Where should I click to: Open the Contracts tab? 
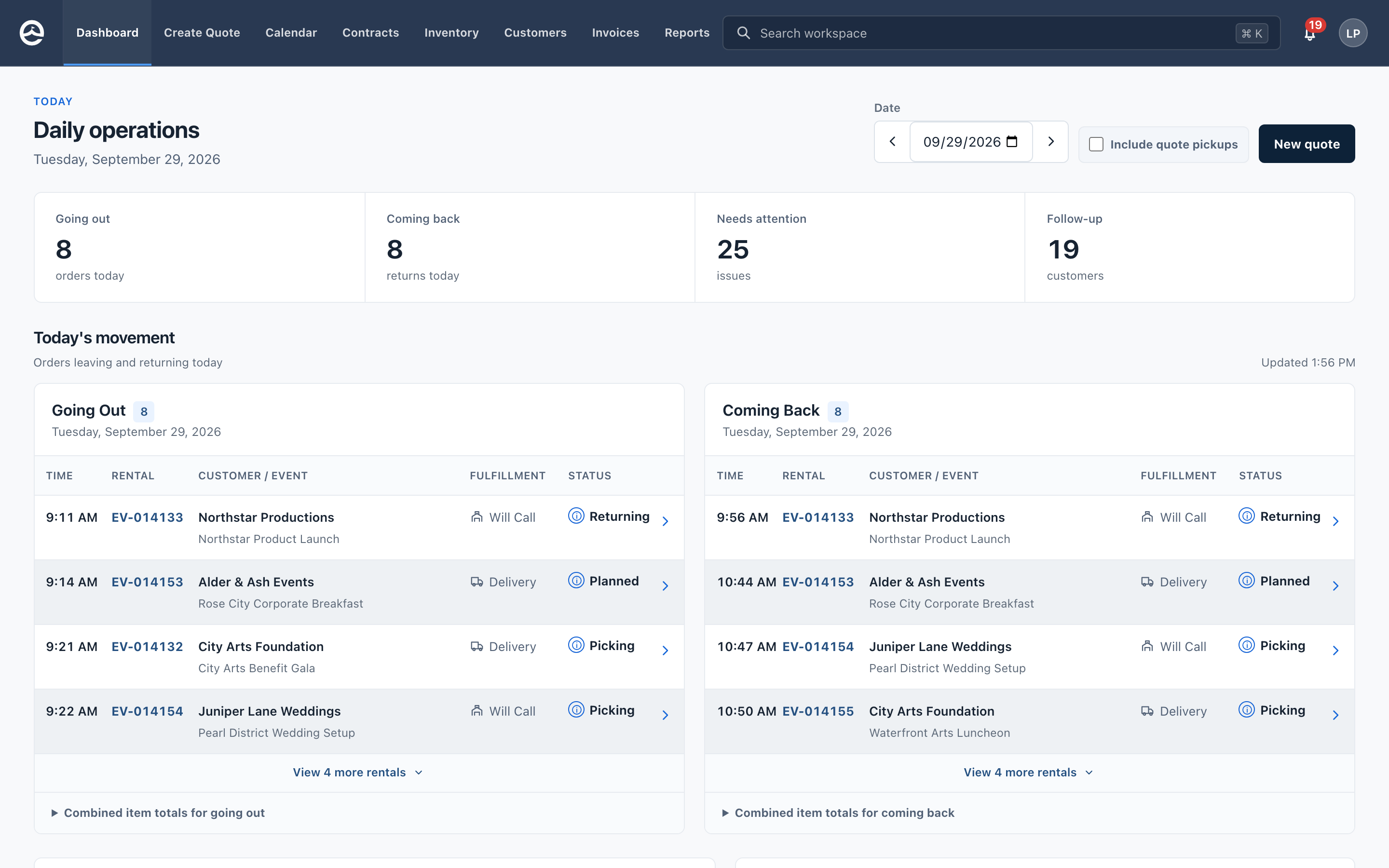coord(371,33)
